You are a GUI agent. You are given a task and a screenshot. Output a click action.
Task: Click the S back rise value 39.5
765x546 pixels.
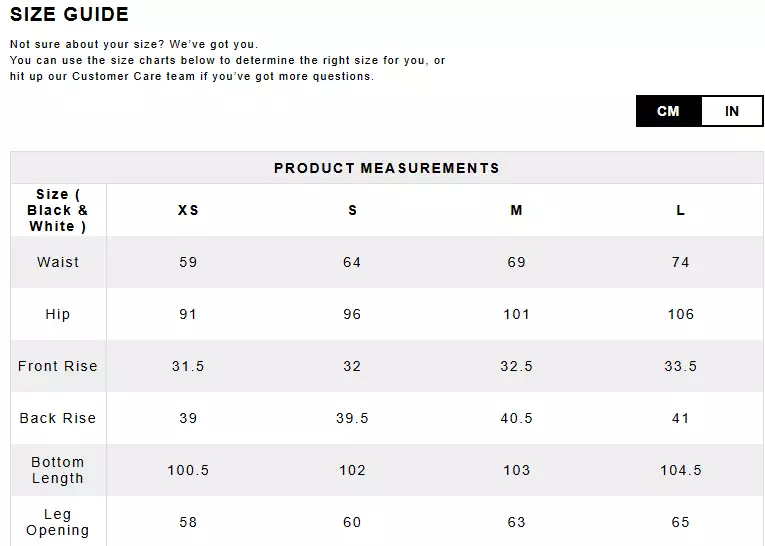coord(352,418)
